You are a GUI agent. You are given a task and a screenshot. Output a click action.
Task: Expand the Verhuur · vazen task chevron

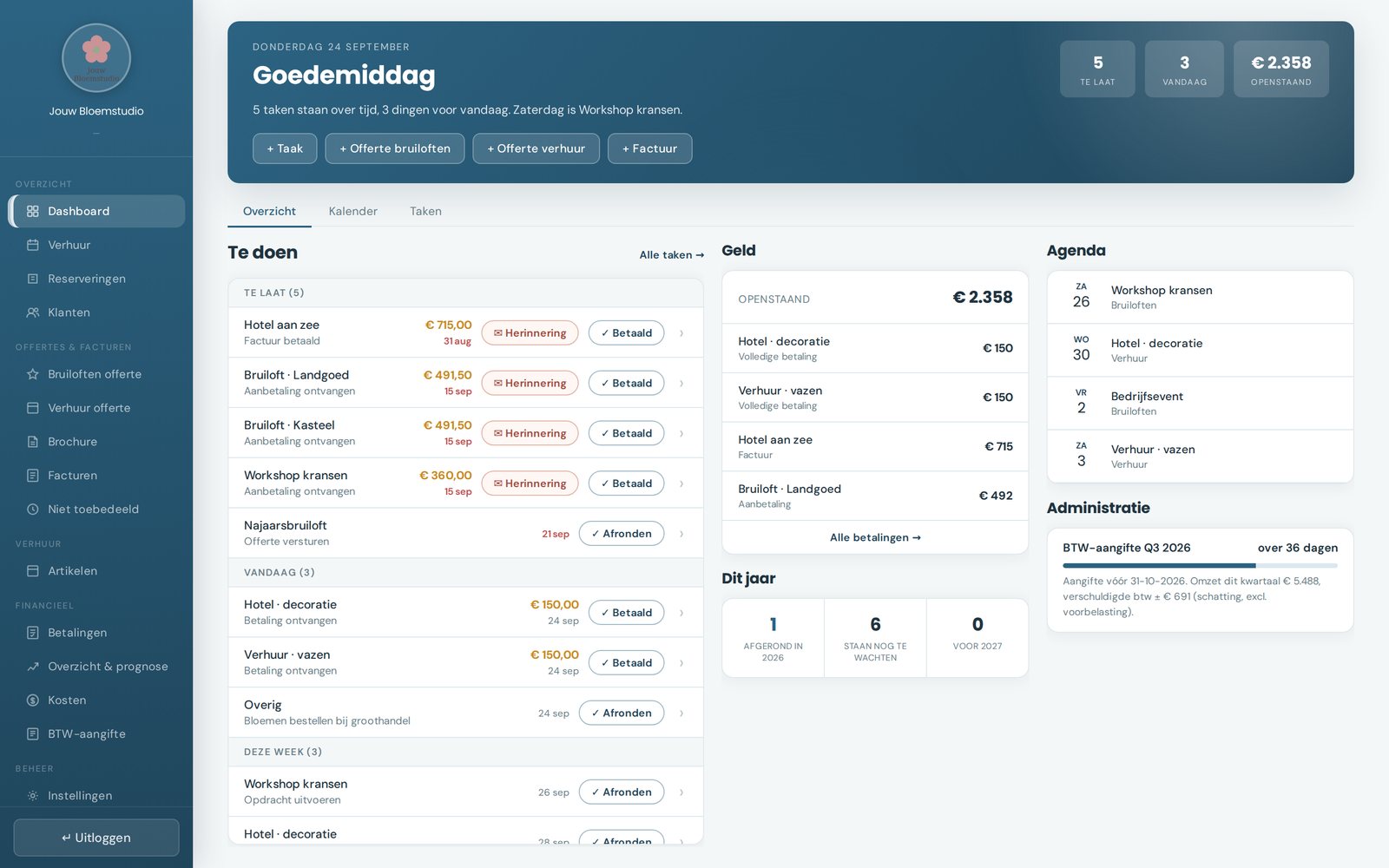coord(681,663)
